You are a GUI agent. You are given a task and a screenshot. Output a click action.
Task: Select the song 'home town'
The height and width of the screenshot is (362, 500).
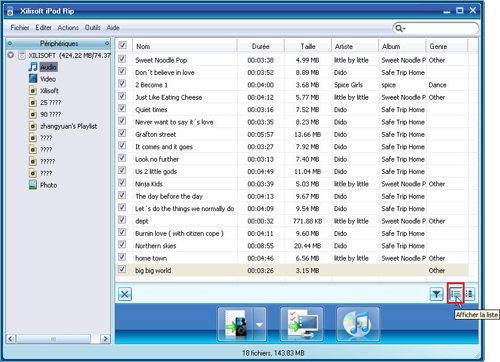pyautogui.click(x=151, y=258)
